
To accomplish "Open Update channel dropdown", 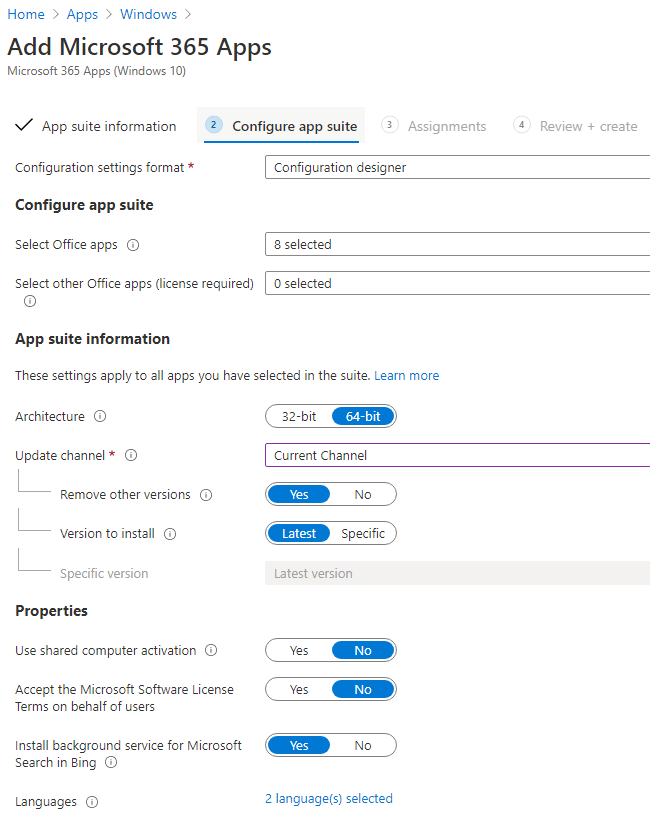I will click(457, 455).
